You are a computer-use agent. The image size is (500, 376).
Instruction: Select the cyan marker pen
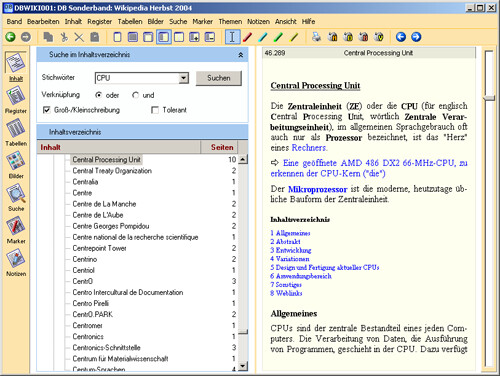coord(263,37)
